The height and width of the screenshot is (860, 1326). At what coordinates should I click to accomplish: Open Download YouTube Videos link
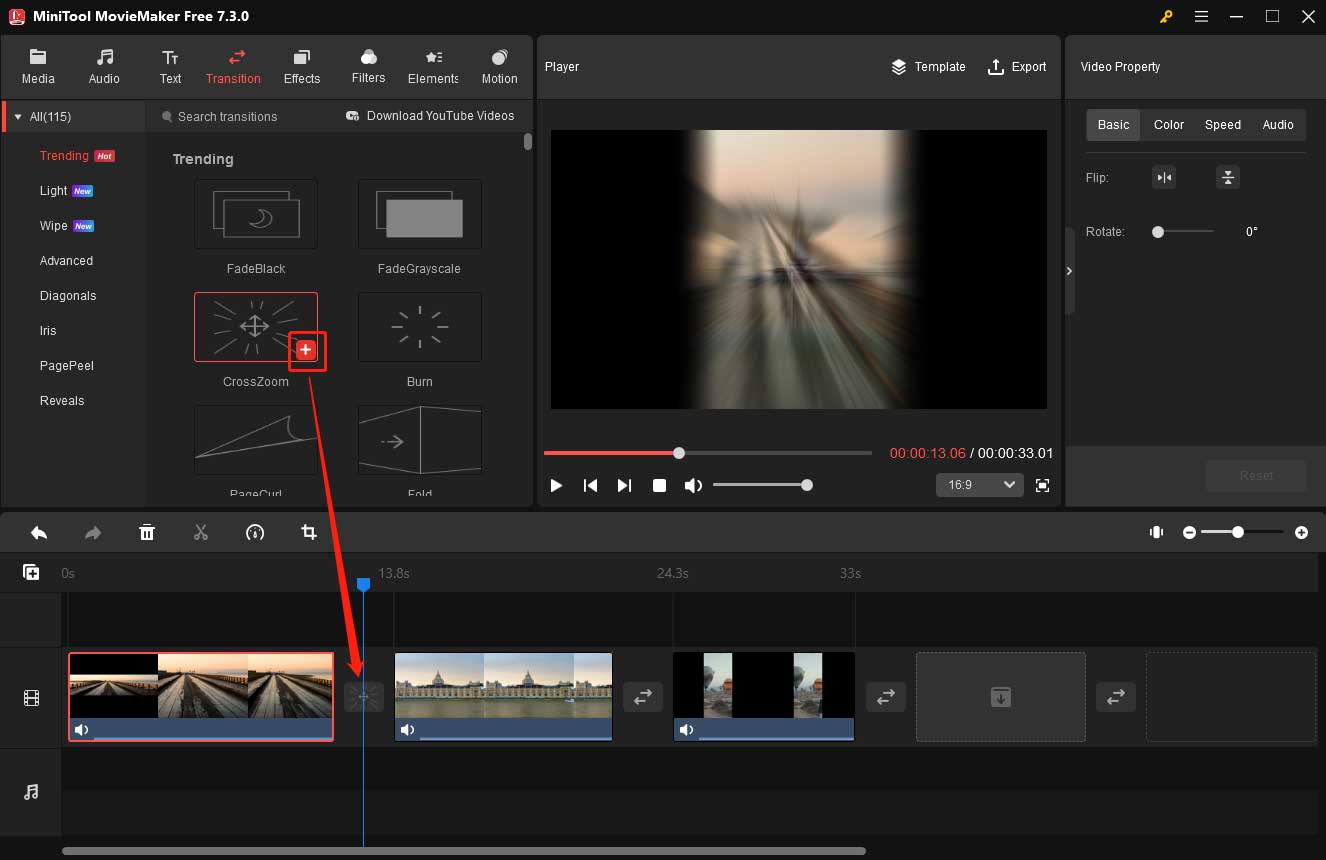click(430, 116)
